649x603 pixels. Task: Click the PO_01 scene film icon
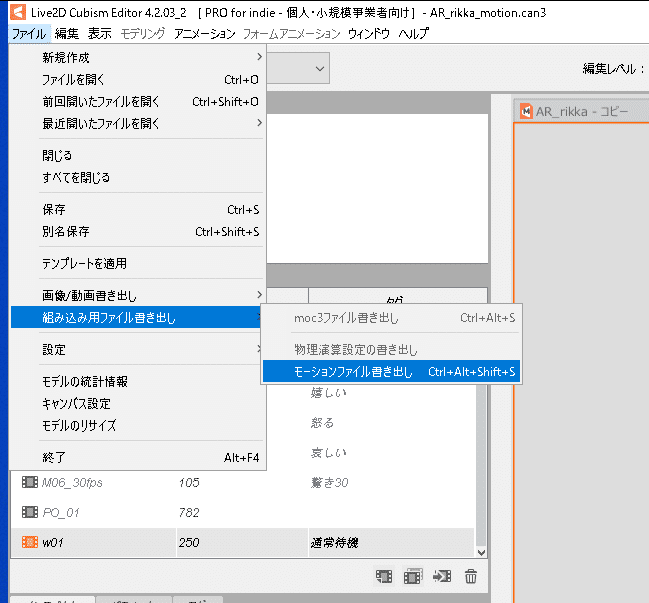tap(30, 512)
